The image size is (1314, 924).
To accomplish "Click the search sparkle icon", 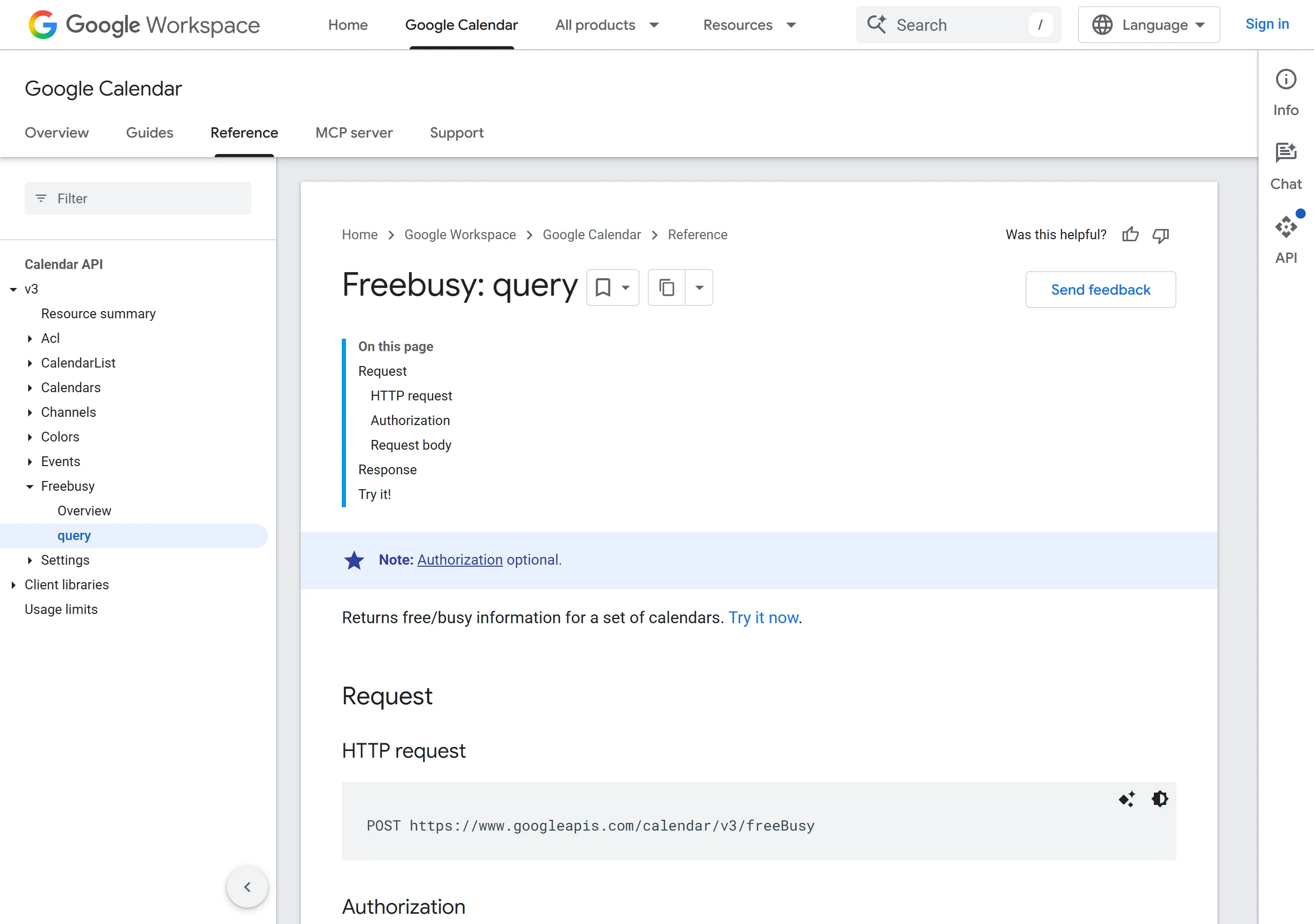I will click(x=876, y=25).
